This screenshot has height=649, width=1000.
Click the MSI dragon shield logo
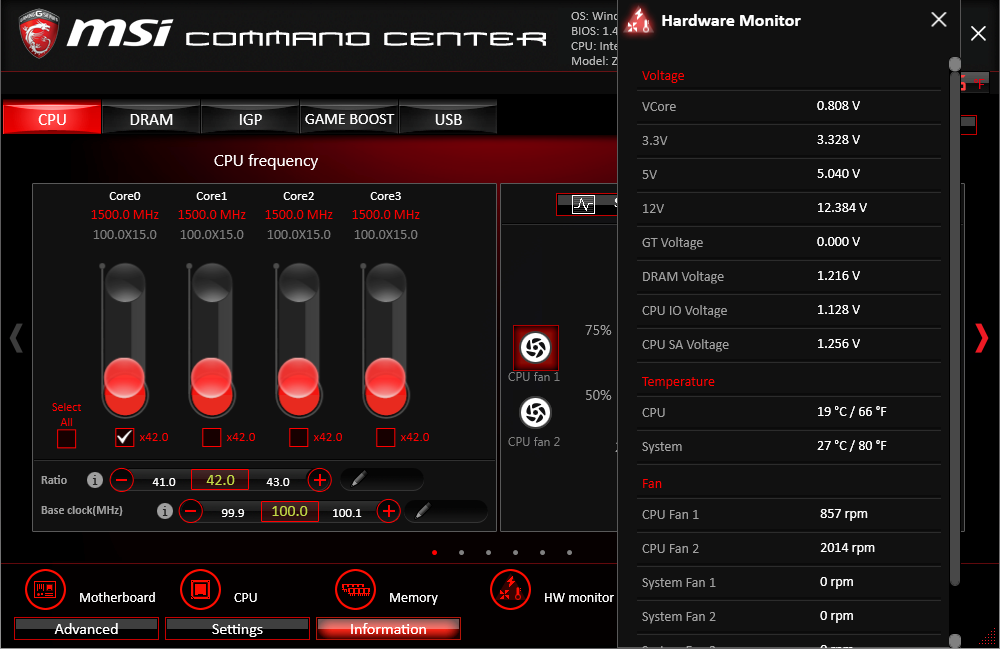click(x=39, y=33)
